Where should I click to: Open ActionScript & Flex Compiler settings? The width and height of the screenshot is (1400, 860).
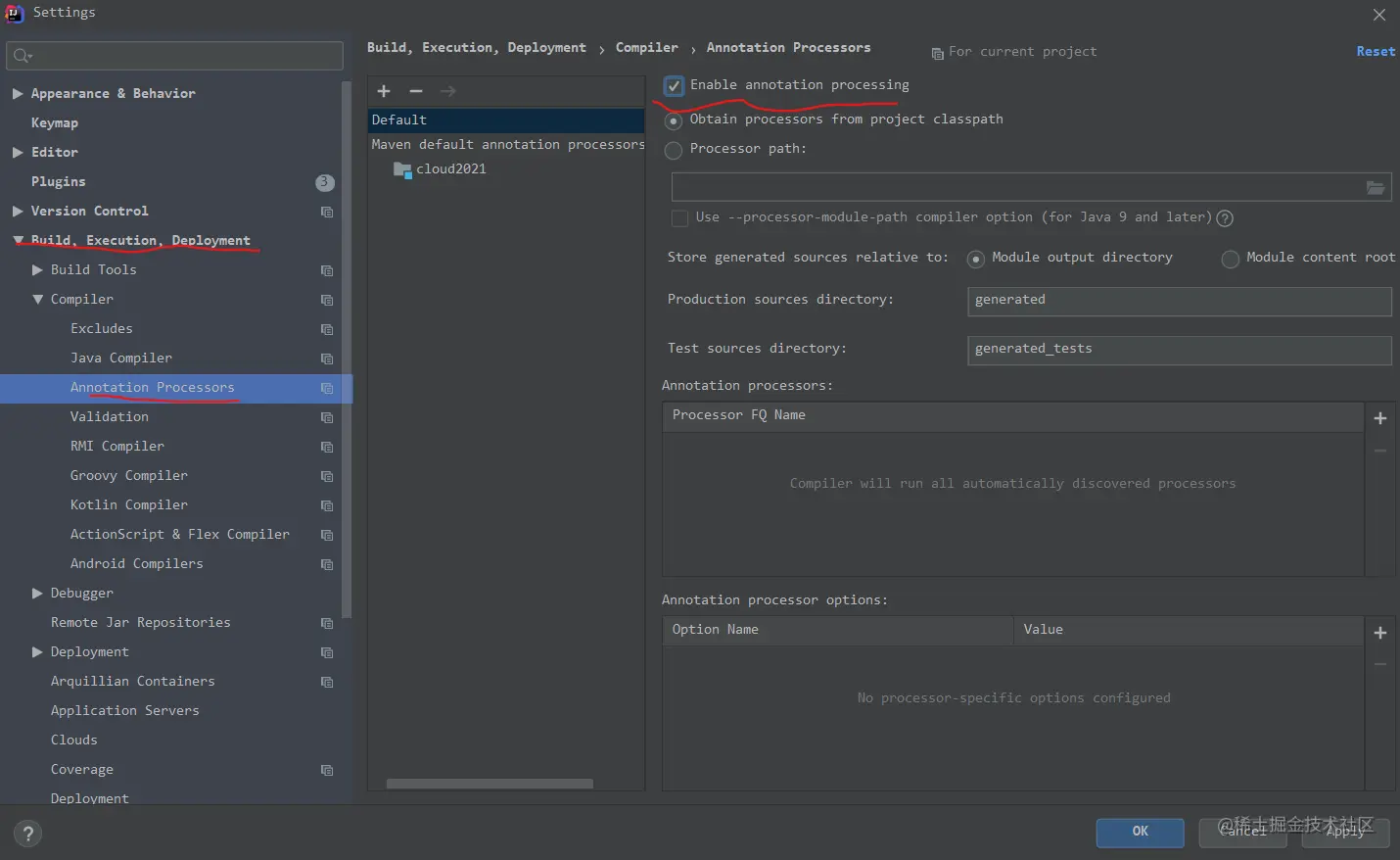179,534
